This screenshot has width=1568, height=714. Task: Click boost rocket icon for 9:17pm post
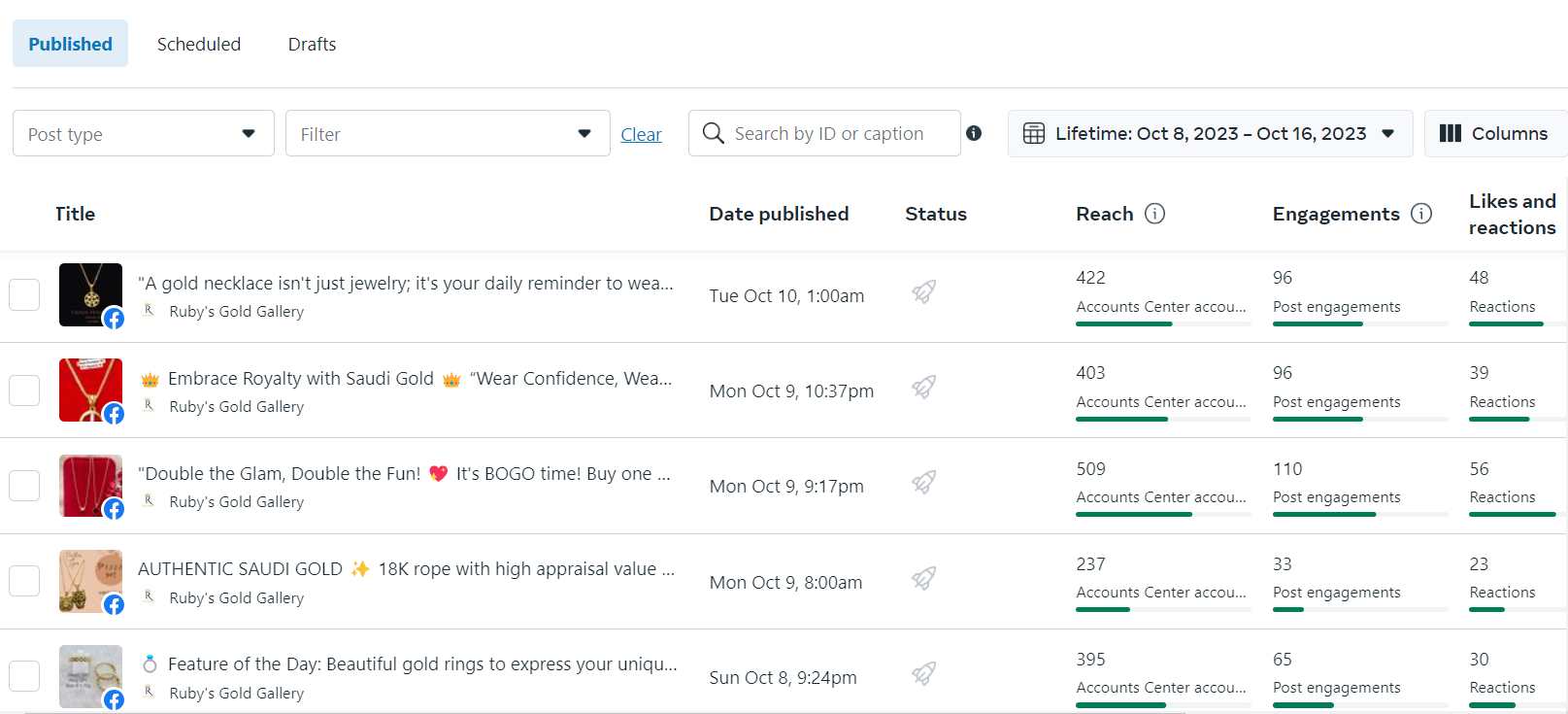pos(923,482)
